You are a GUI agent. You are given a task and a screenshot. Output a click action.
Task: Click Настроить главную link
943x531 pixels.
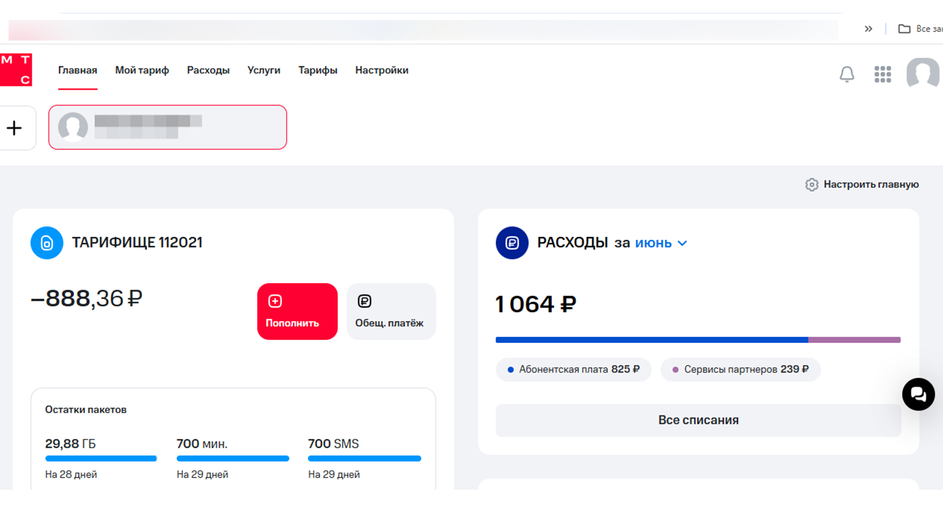pos(871,185)
